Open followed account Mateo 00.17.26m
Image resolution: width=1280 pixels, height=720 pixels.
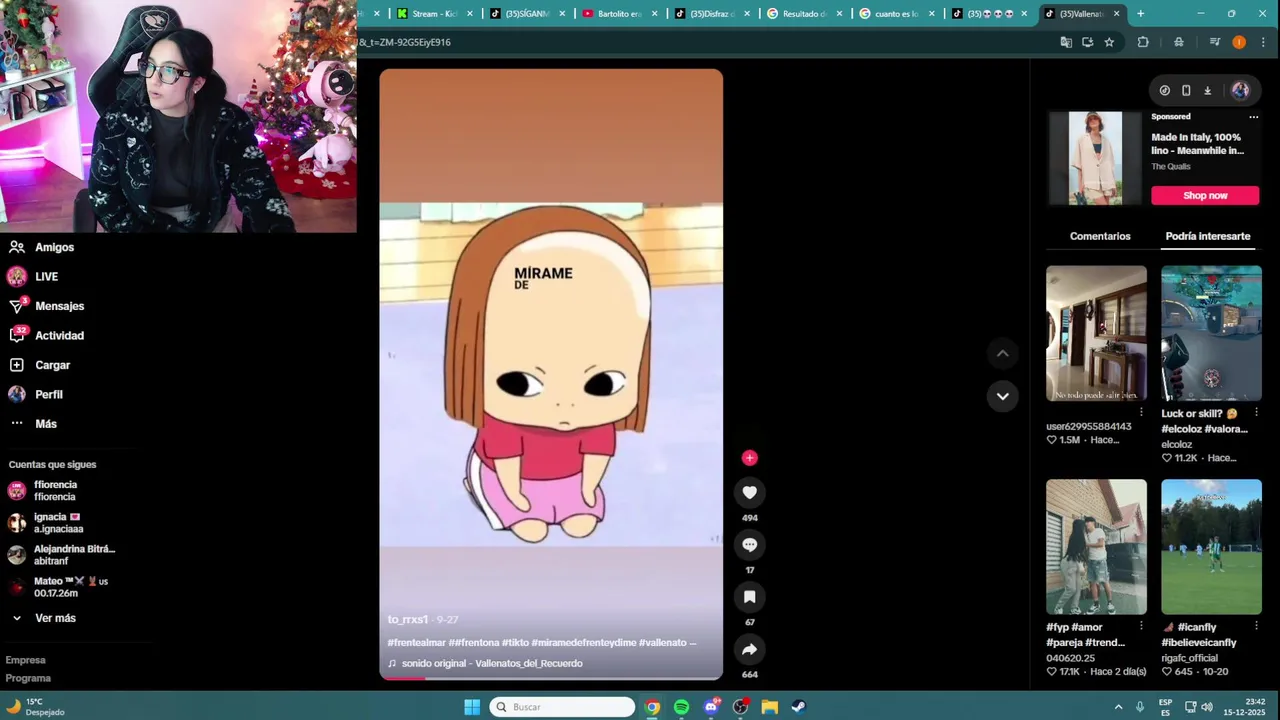[x=58, y=587]
